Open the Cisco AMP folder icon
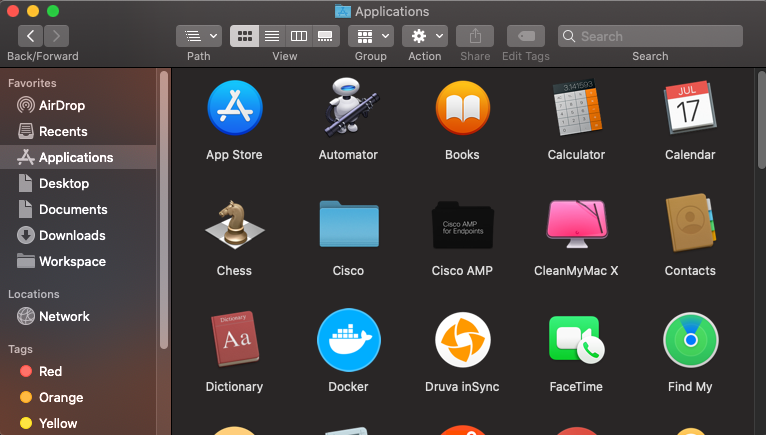Image resolution: width=766 pixels, height=435 pixels. [x=463, y=225]
